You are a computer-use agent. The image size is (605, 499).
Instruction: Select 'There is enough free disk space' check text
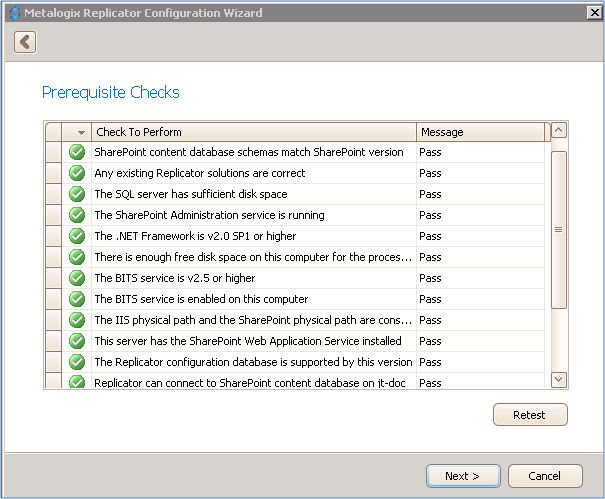pyautogui.click(x=253, y=257)
